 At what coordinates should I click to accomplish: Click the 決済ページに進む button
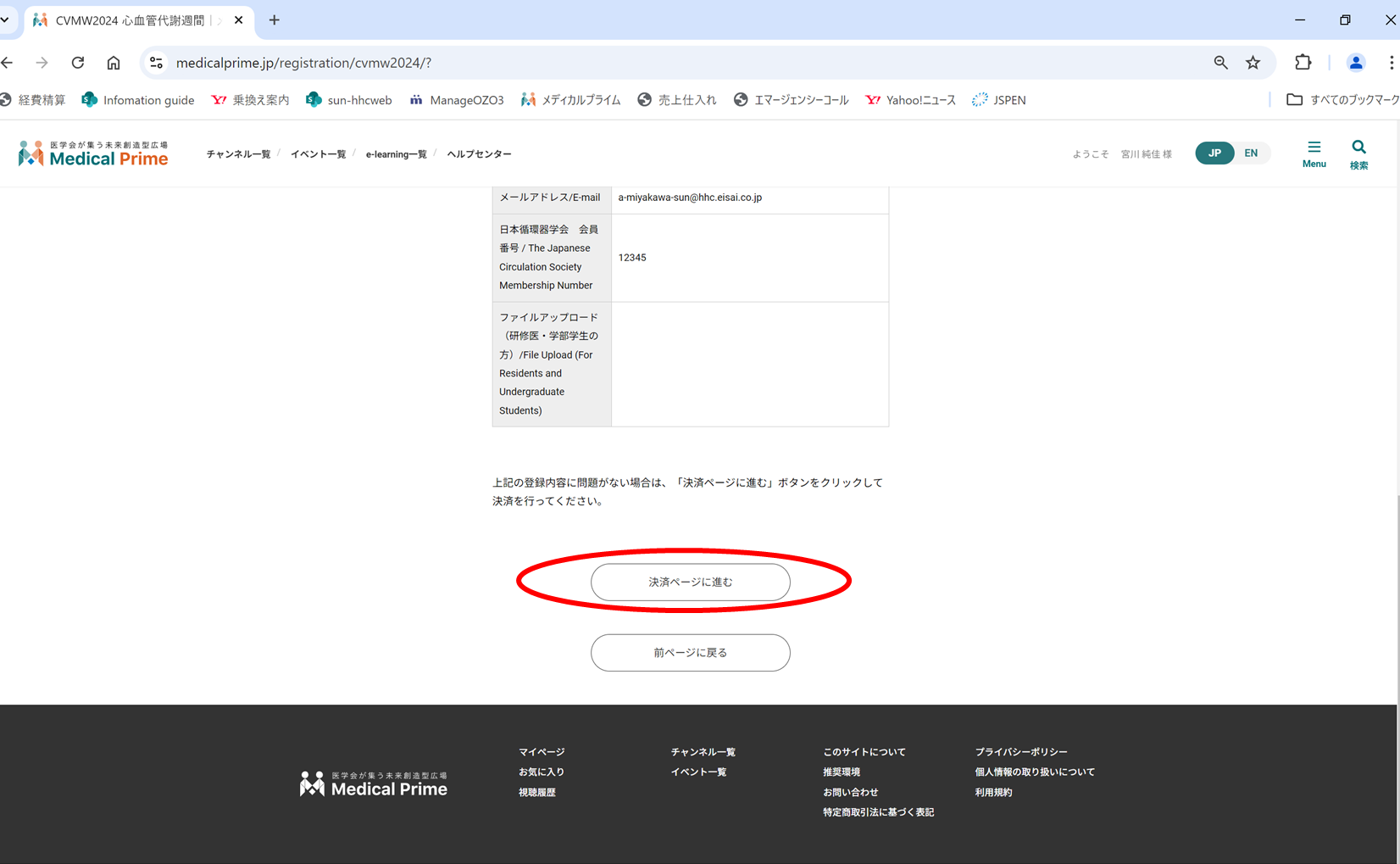point(690,583)
